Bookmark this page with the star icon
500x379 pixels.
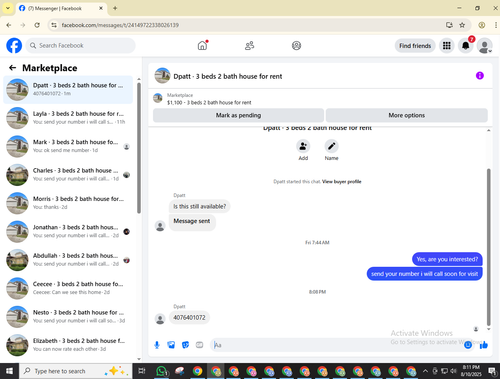pyautogui.click(x=462, y=25)
